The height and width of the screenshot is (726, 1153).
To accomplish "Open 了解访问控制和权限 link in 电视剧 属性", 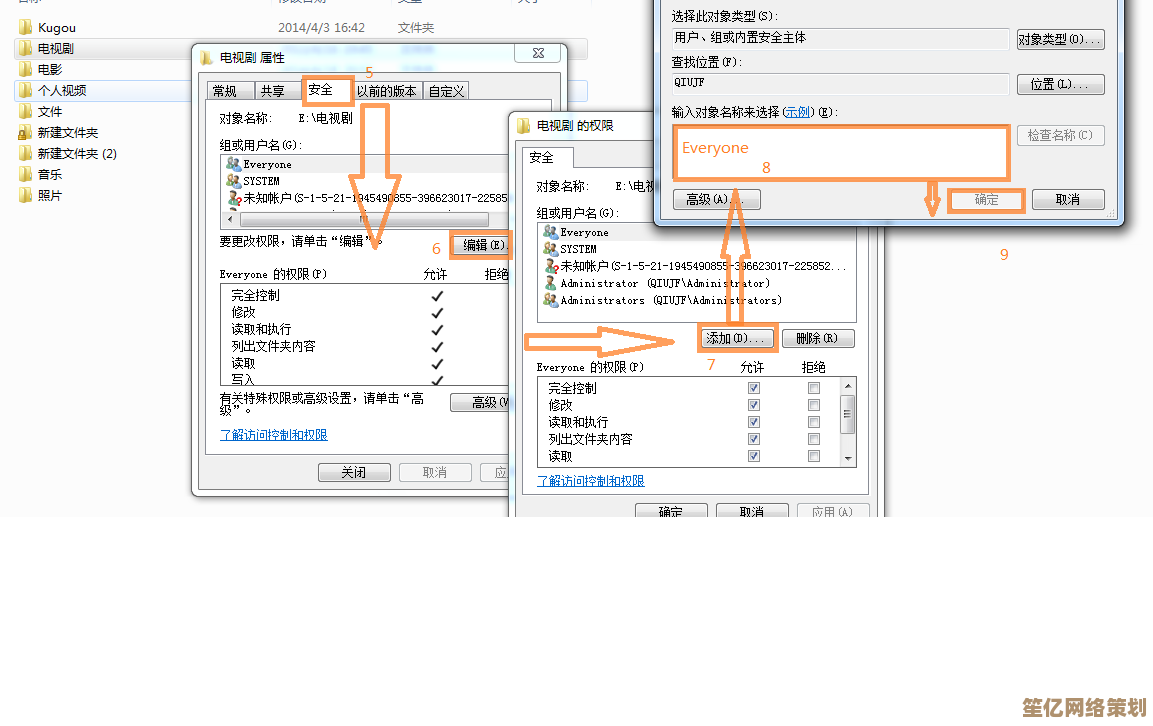I will point(274,435).
